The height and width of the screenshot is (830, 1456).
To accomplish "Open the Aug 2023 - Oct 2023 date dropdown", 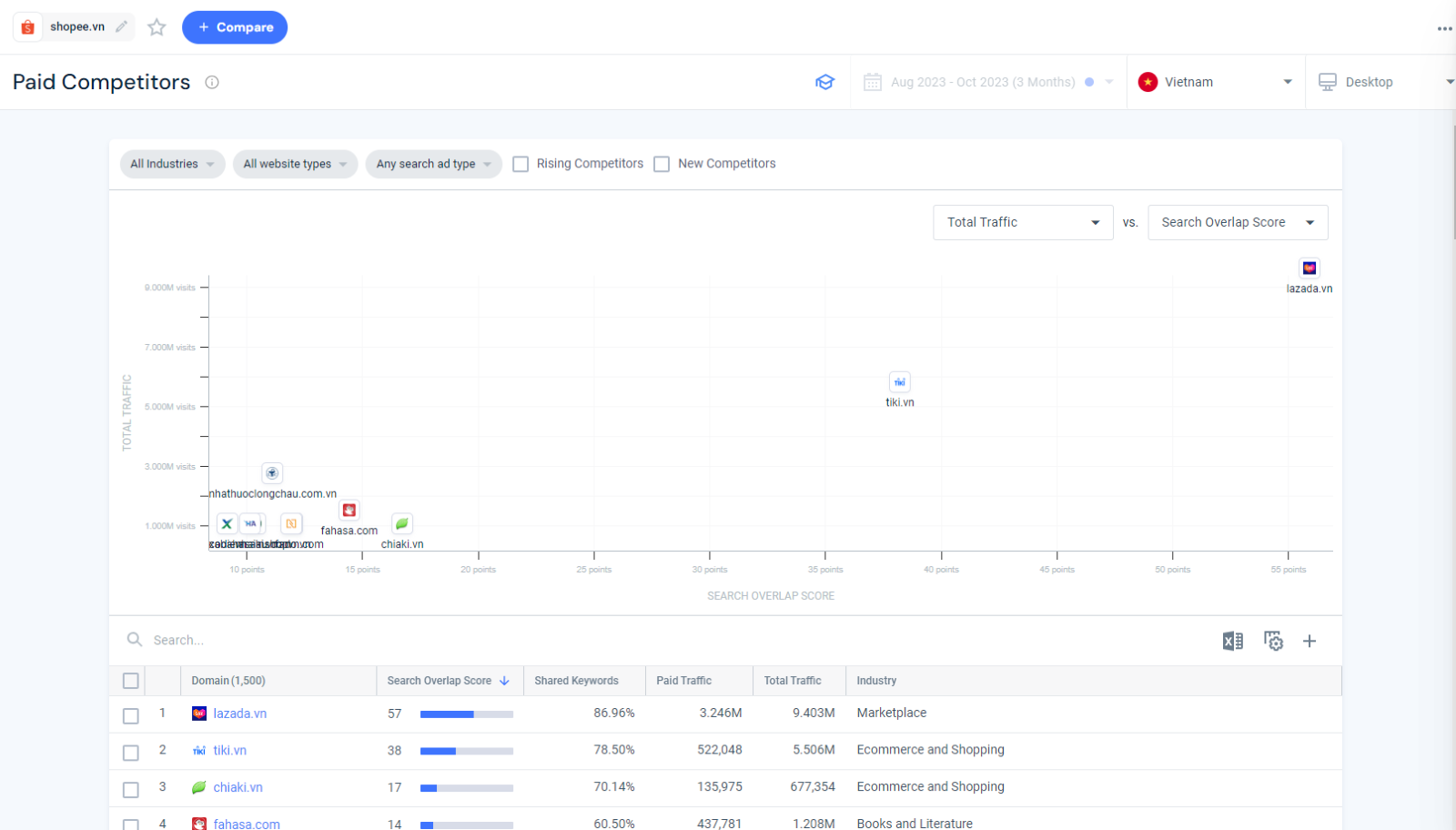I will click(x=987, y=82).
